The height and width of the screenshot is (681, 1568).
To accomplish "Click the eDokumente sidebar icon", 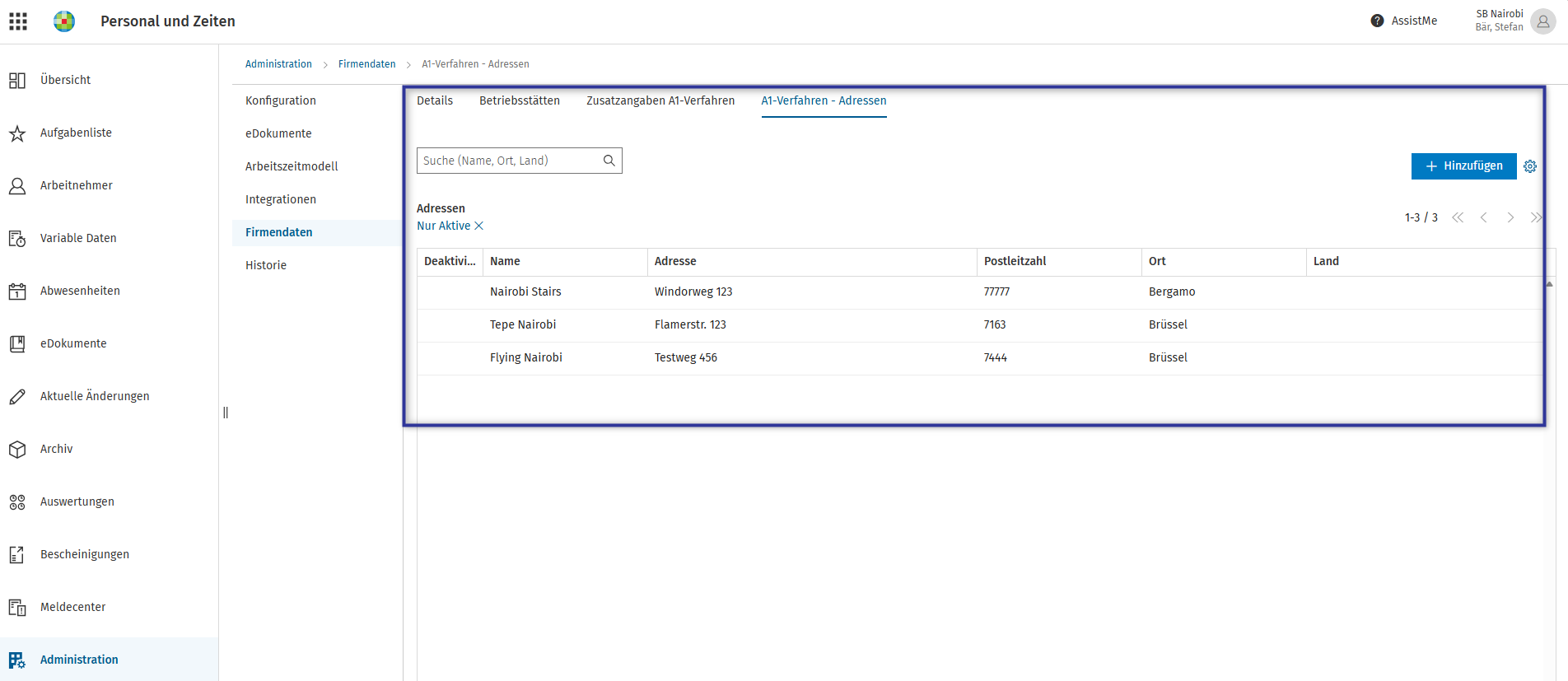I will (x=17, y=344).
